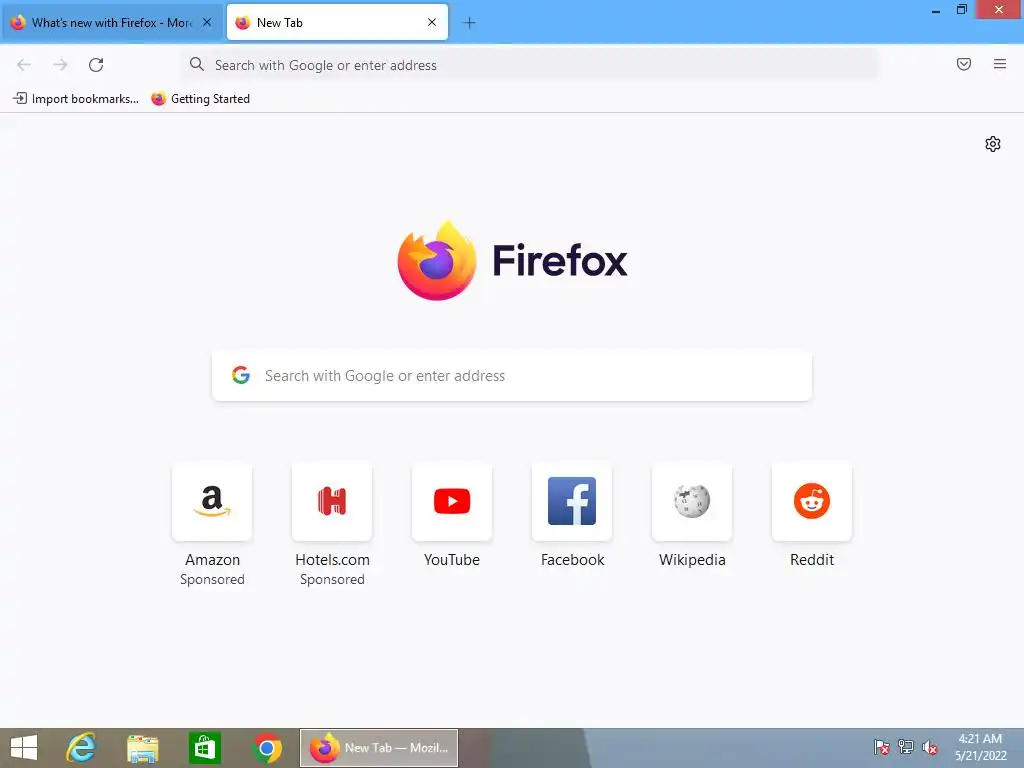The height and width of the screenshot is (768, 1024).
Task: Close the New Tab tab
Action: tap(432, 22)
